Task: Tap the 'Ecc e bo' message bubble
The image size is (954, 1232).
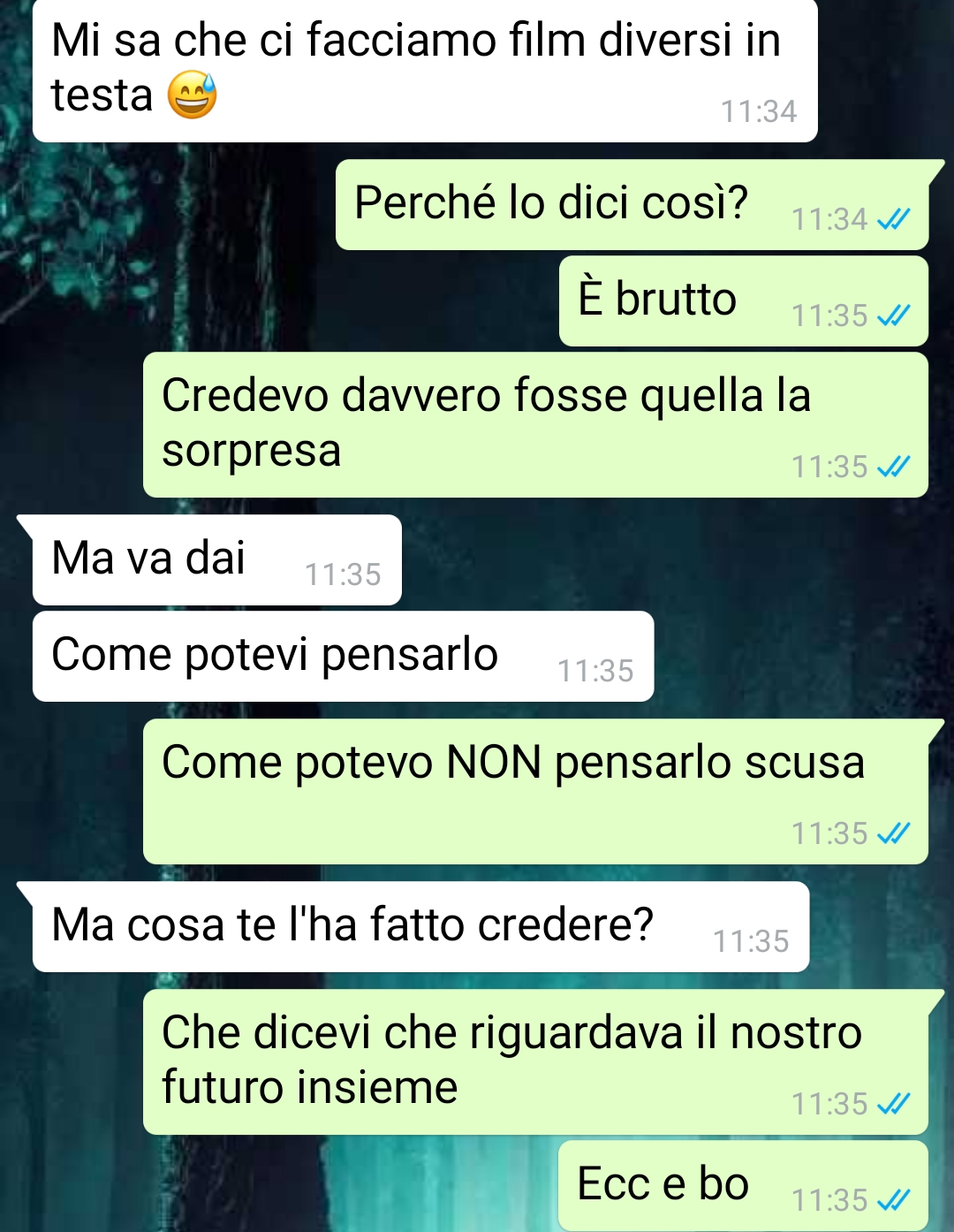Action: 744,1185
